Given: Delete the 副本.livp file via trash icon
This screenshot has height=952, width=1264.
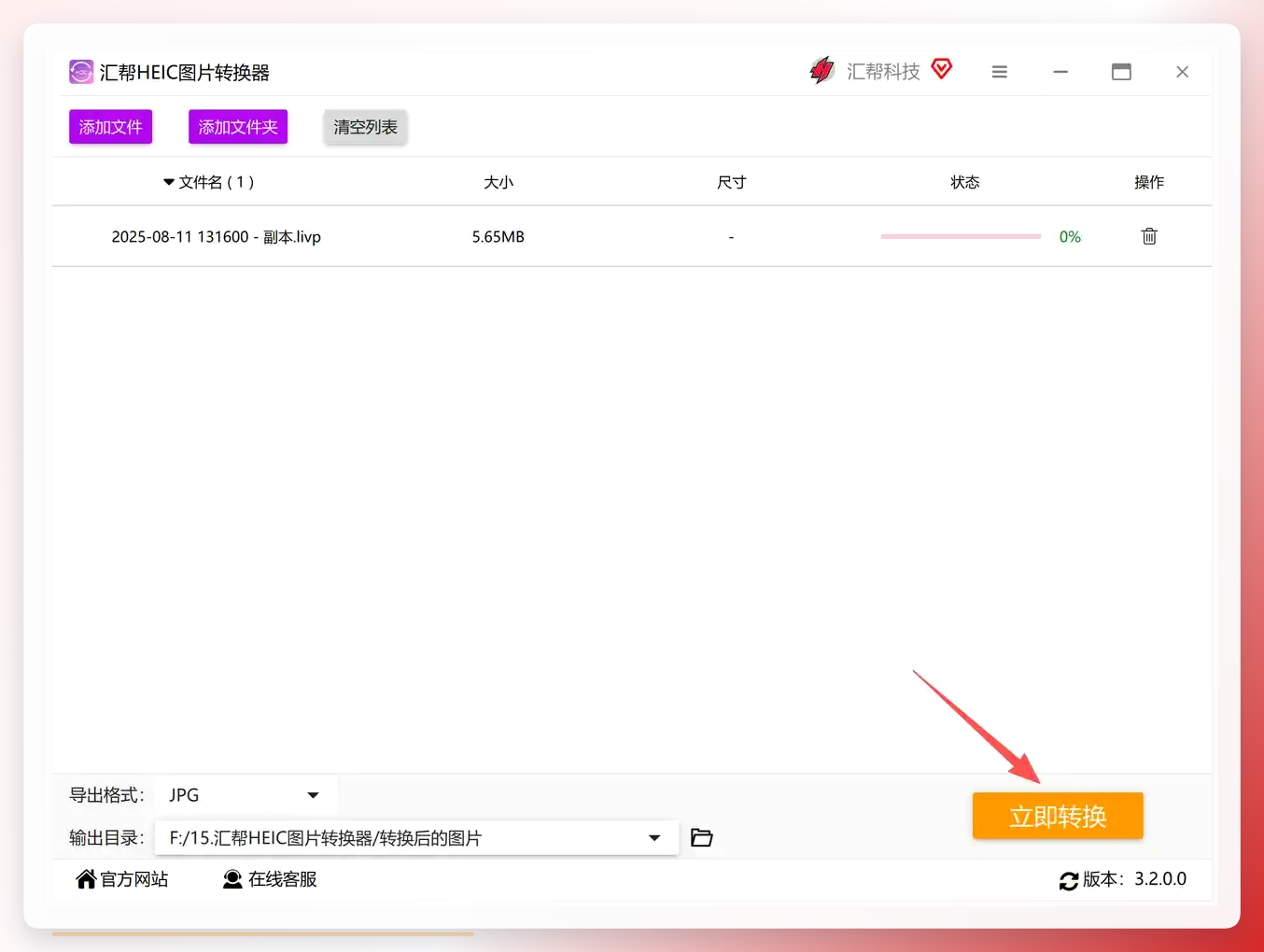Looking at the screenshot, I should click(x=1149, y=236).
